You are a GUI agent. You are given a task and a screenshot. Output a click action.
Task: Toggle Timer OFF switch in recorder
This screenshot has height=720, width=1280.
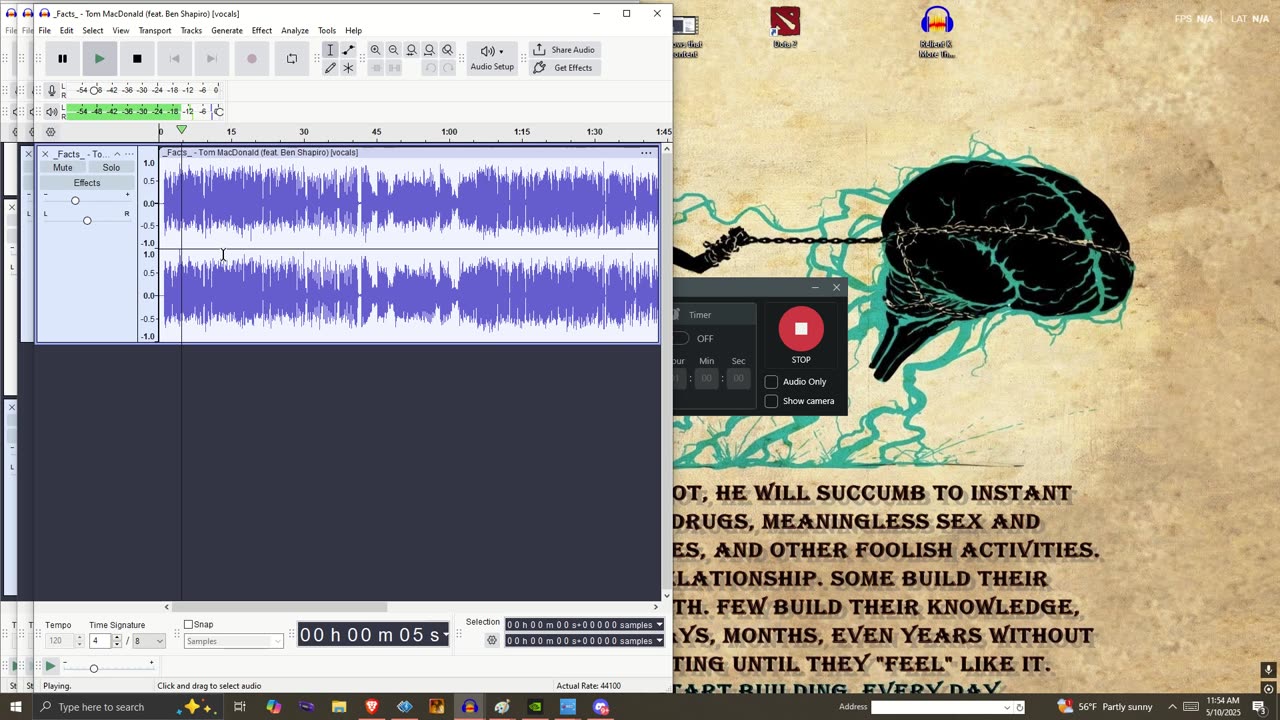(682, 338)
